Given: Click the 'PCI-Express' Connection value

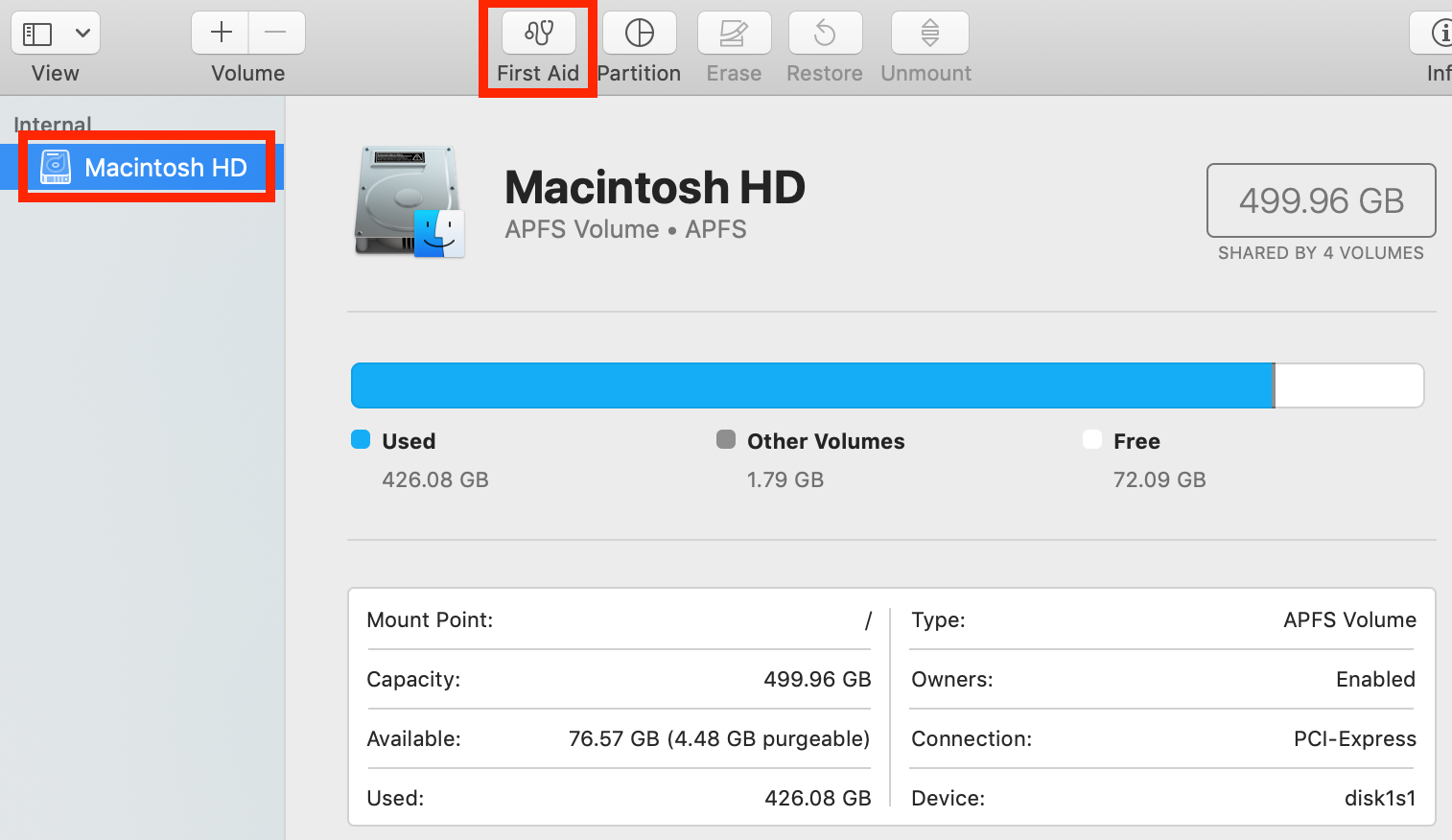Looking at the screenshot, I should [1354, 738].
